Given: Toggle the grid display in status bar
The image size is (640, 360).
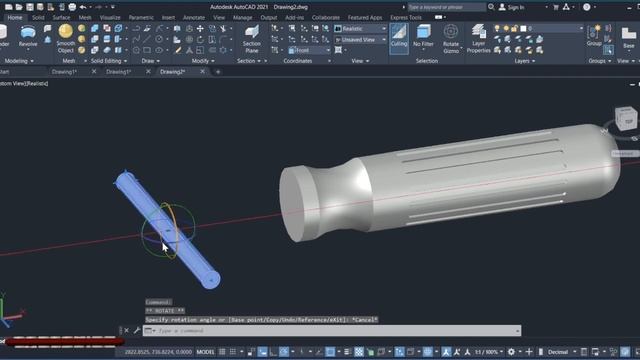Looking at the screenshot, I should tap(222, 352).
